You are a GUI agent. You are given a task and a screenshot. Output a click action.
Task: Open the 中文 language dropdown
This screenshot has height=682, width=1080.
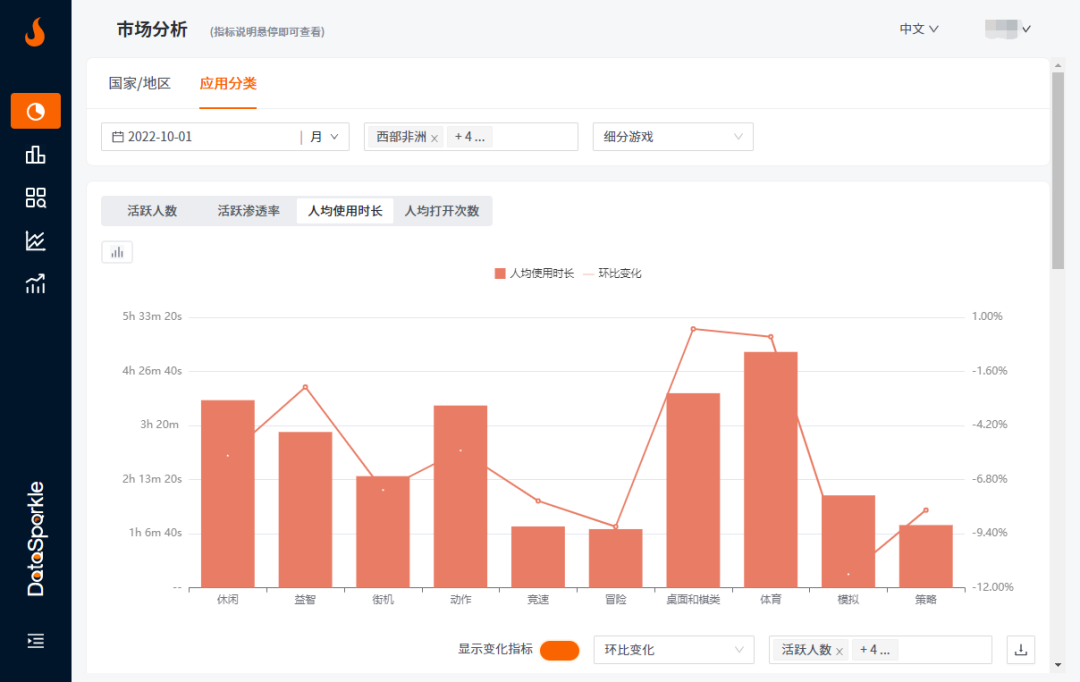[x=918, y=29]
